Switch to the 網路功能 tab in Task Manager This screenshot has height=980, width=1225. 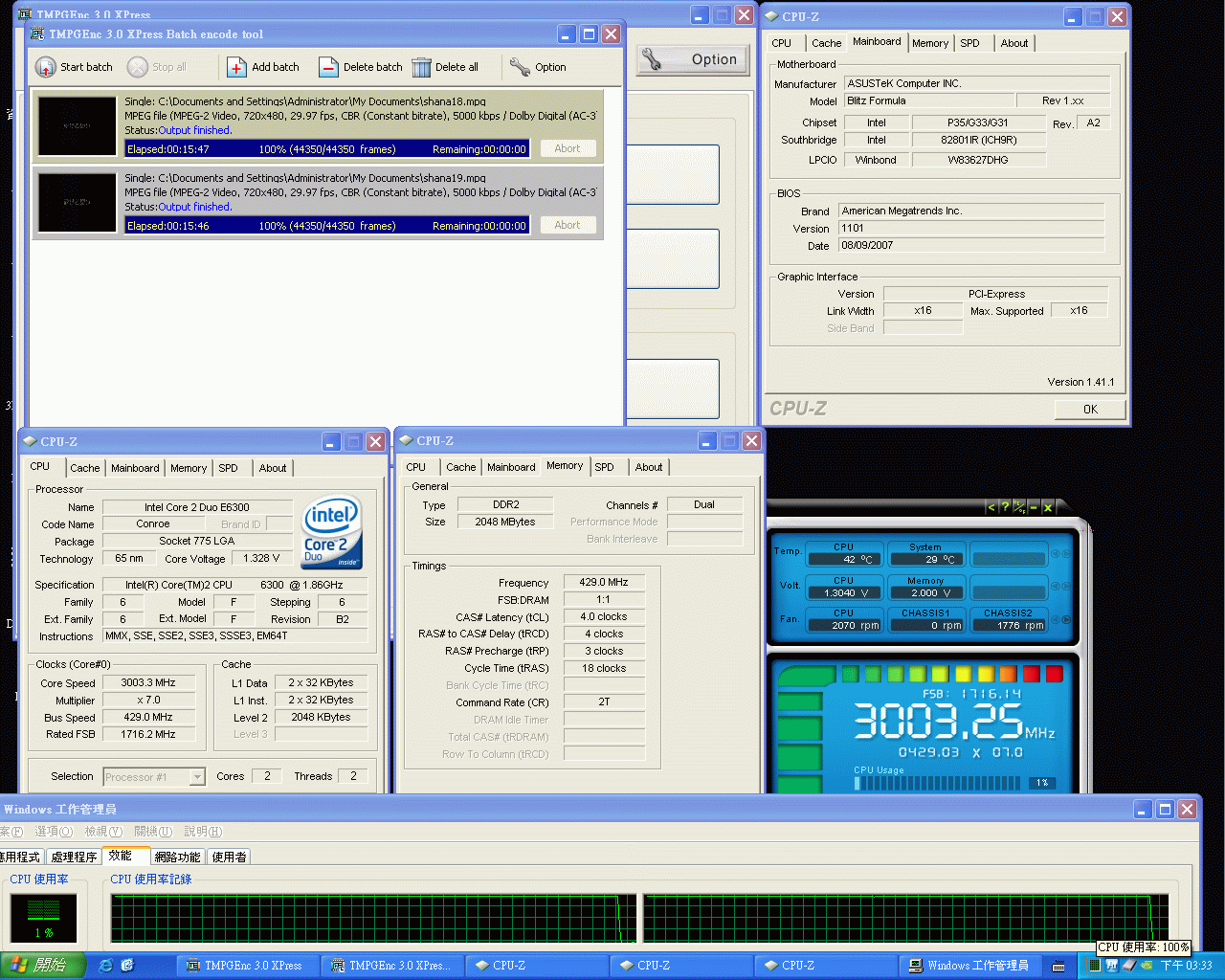pyautogui.click(x=177, y=857)
